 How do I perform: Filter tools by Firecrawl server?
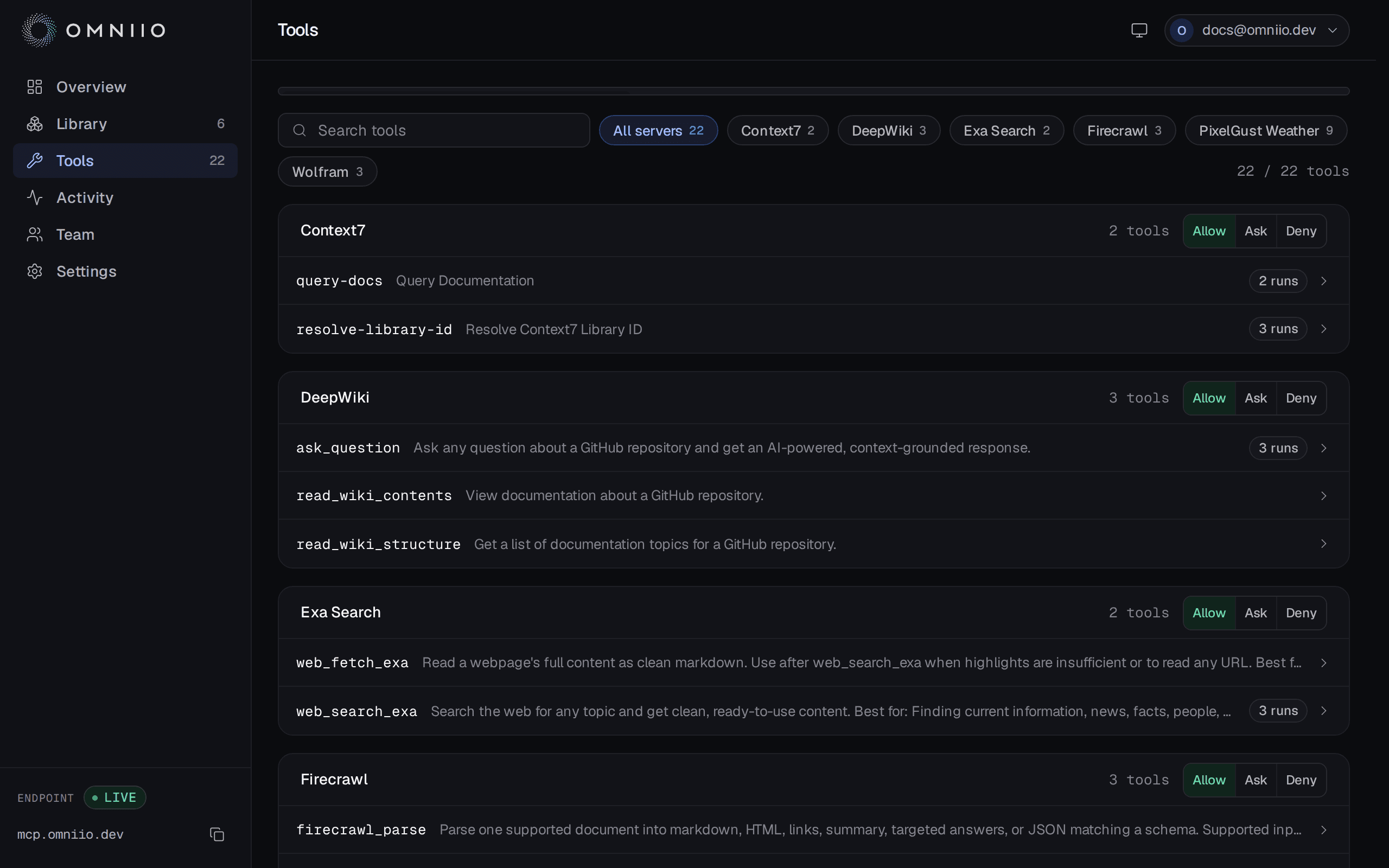[x=1124, y=130]
